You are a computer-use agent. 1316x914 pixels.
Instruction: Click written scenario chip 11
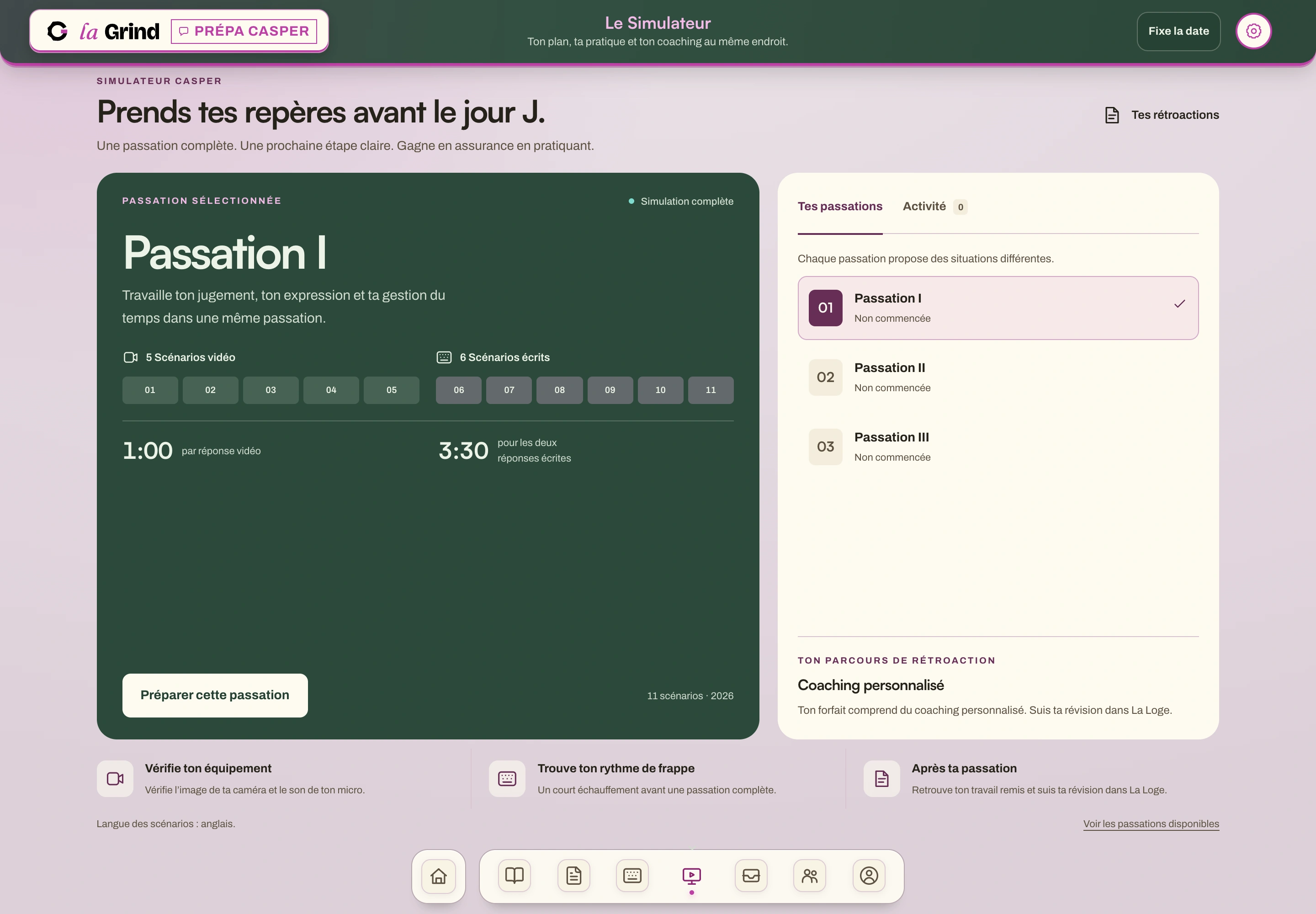click(711, 391)
